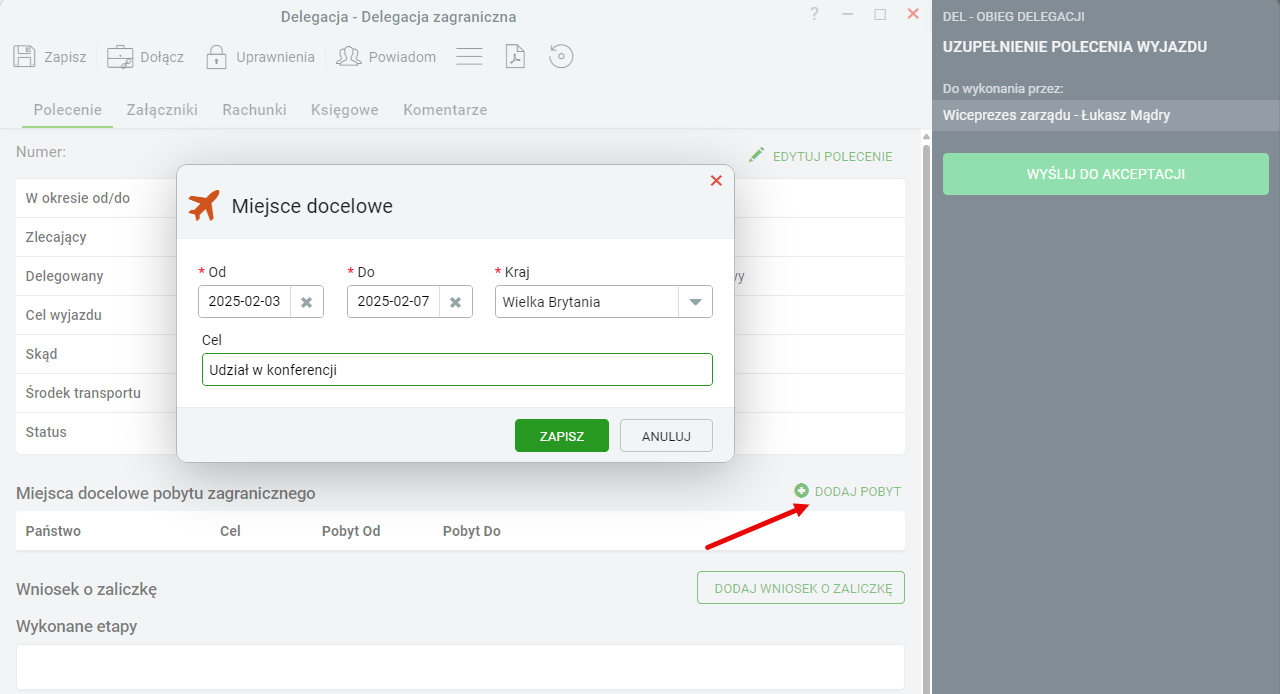
Task: Open Uprawnienia padlock icon
Action: [216, 56]
